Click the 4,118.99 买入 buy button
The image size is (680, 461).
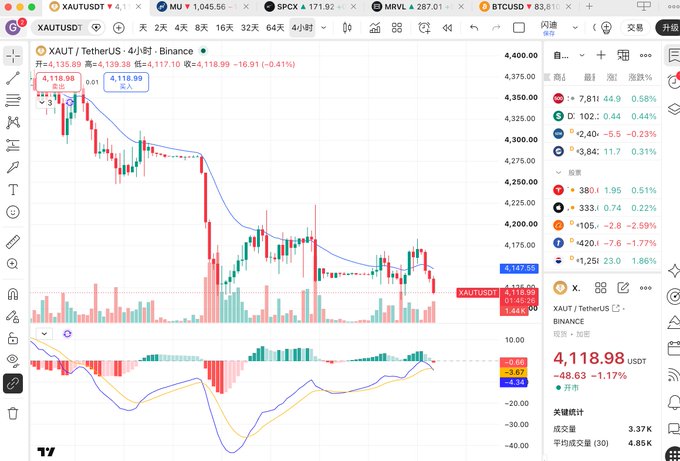tap(126, 82)
